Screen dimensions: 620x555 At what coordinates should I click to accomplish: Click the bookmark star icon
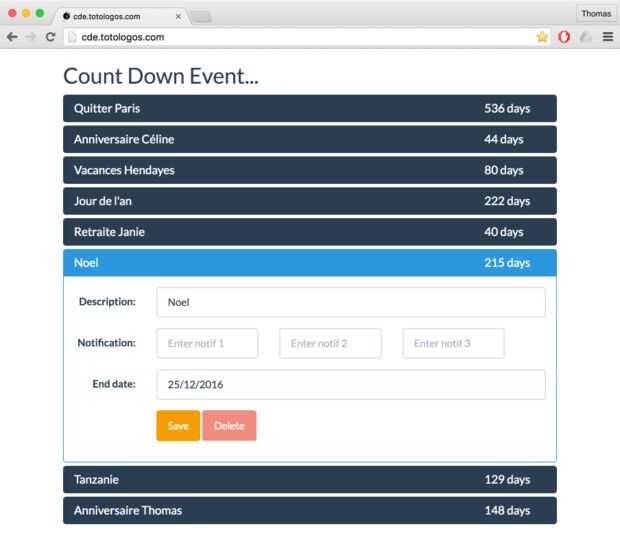pos(542,37)
